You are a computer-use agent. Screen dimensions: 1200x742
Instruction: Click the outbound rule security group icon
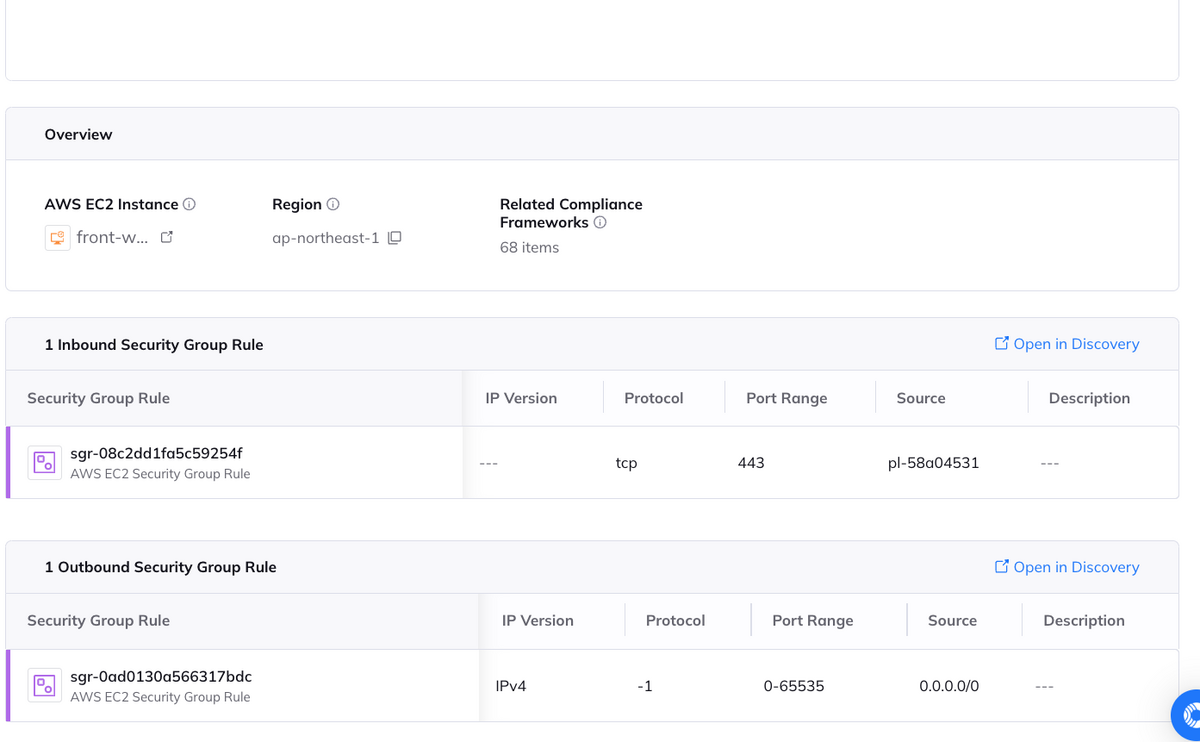click(44, 685)
